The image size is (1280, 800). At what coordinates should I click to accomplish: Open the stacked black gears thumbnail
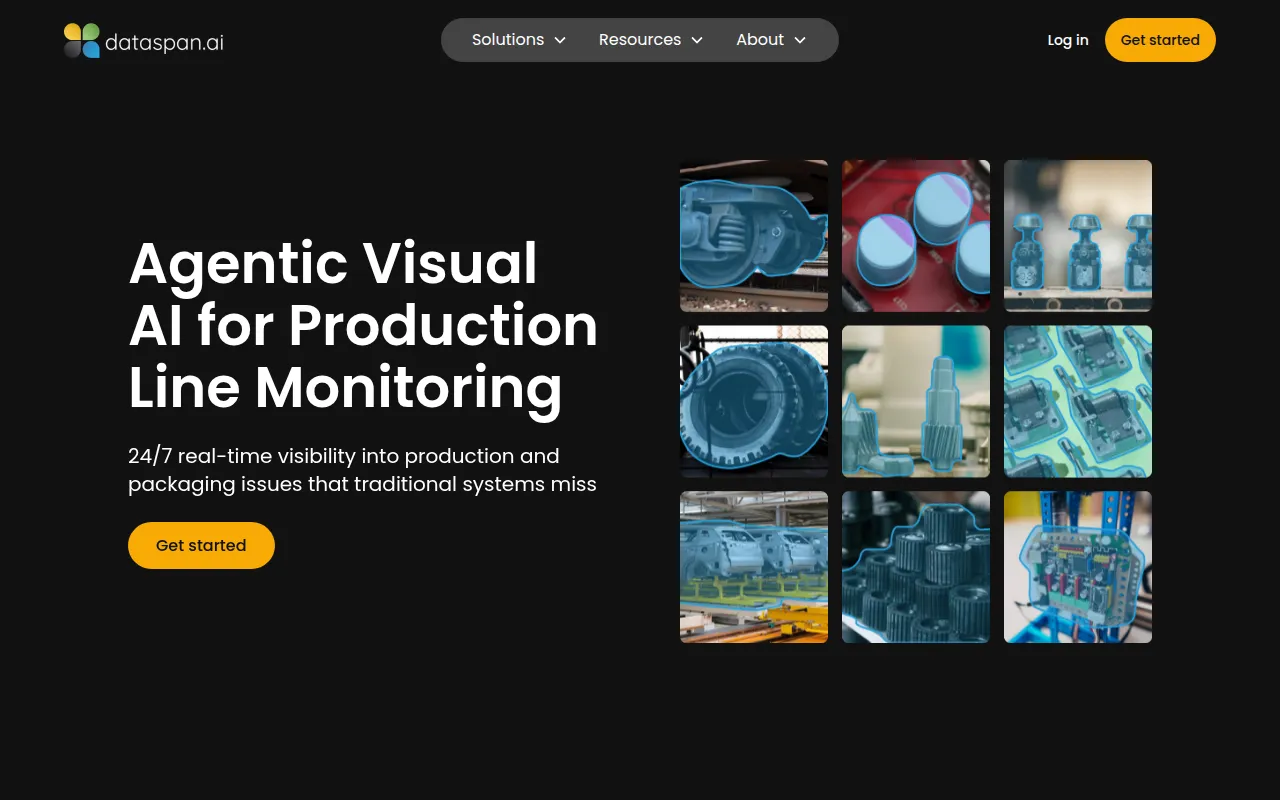click(916, 567)
